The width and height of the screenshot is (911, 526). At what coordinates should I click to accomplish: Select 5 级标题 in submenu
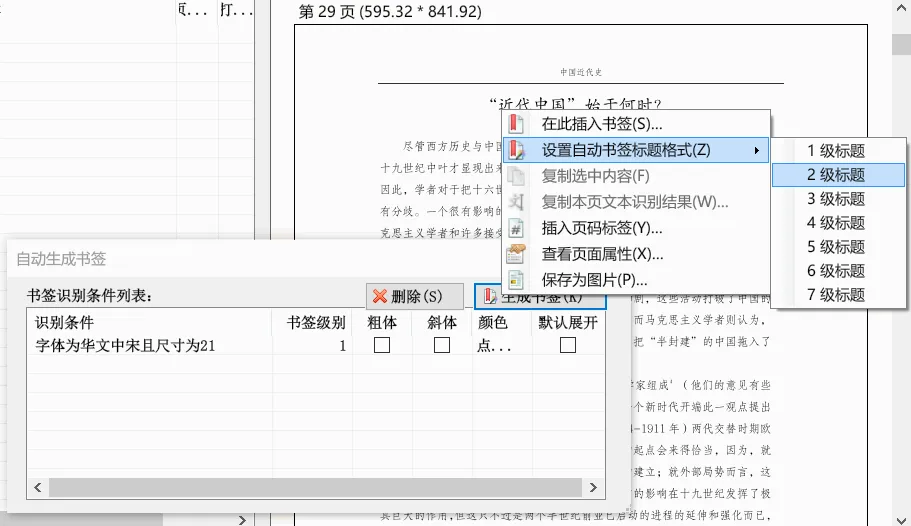838,247
